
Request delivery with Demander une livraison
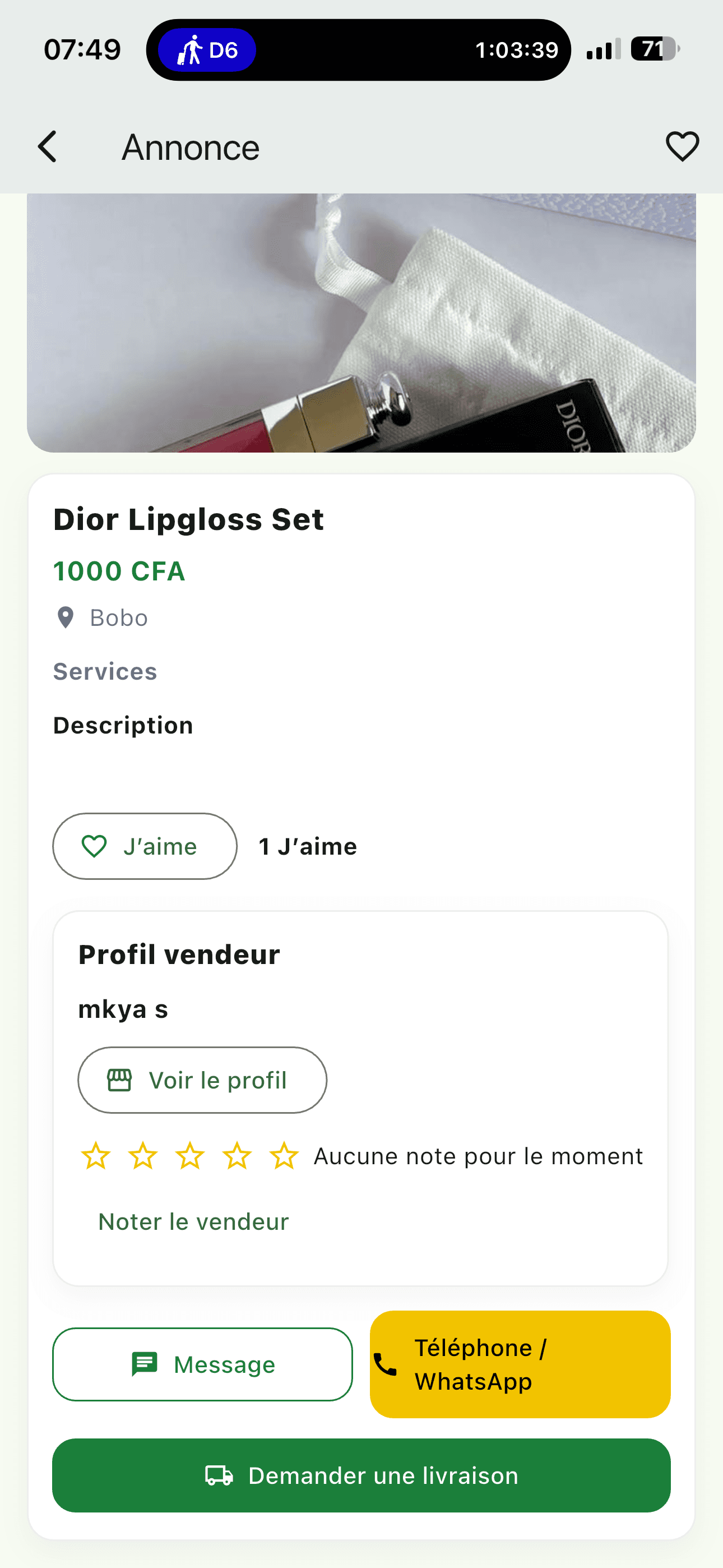(361, 1475)
